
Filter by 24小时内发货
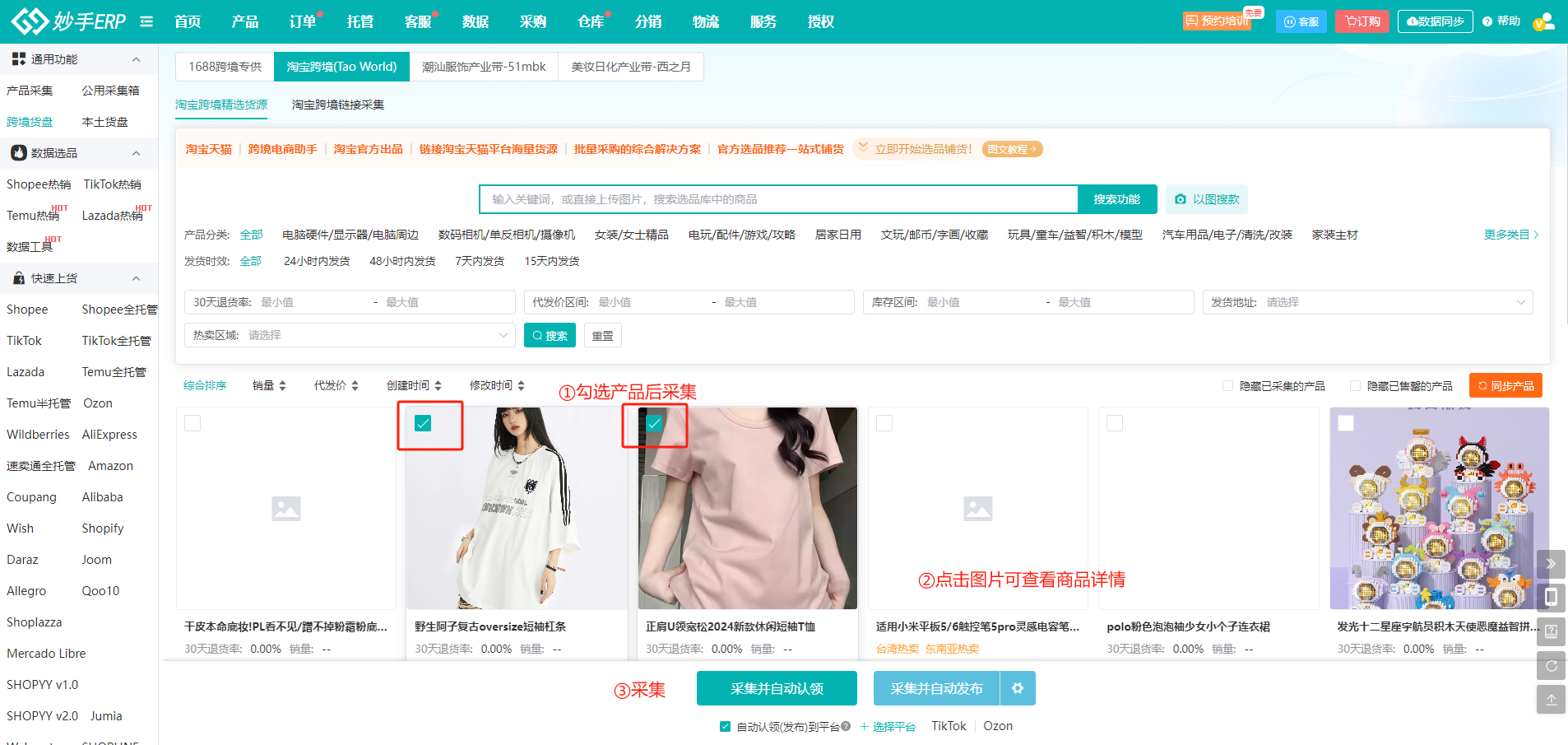[x=317, y=261]
